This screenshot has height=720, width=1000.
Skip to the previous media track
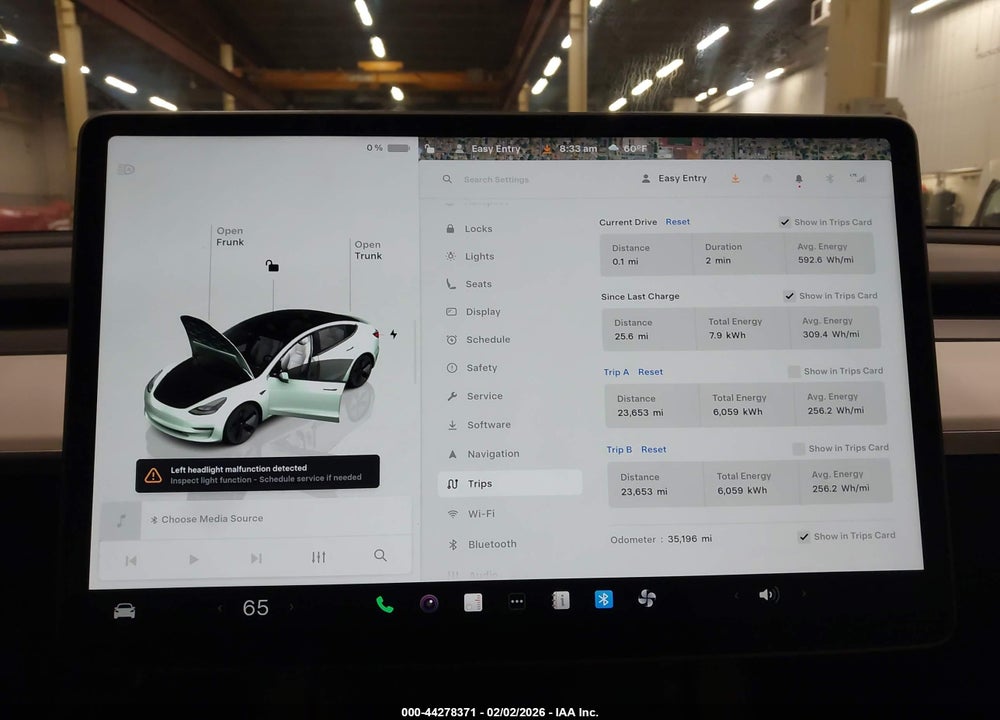(x=131, y=561)
